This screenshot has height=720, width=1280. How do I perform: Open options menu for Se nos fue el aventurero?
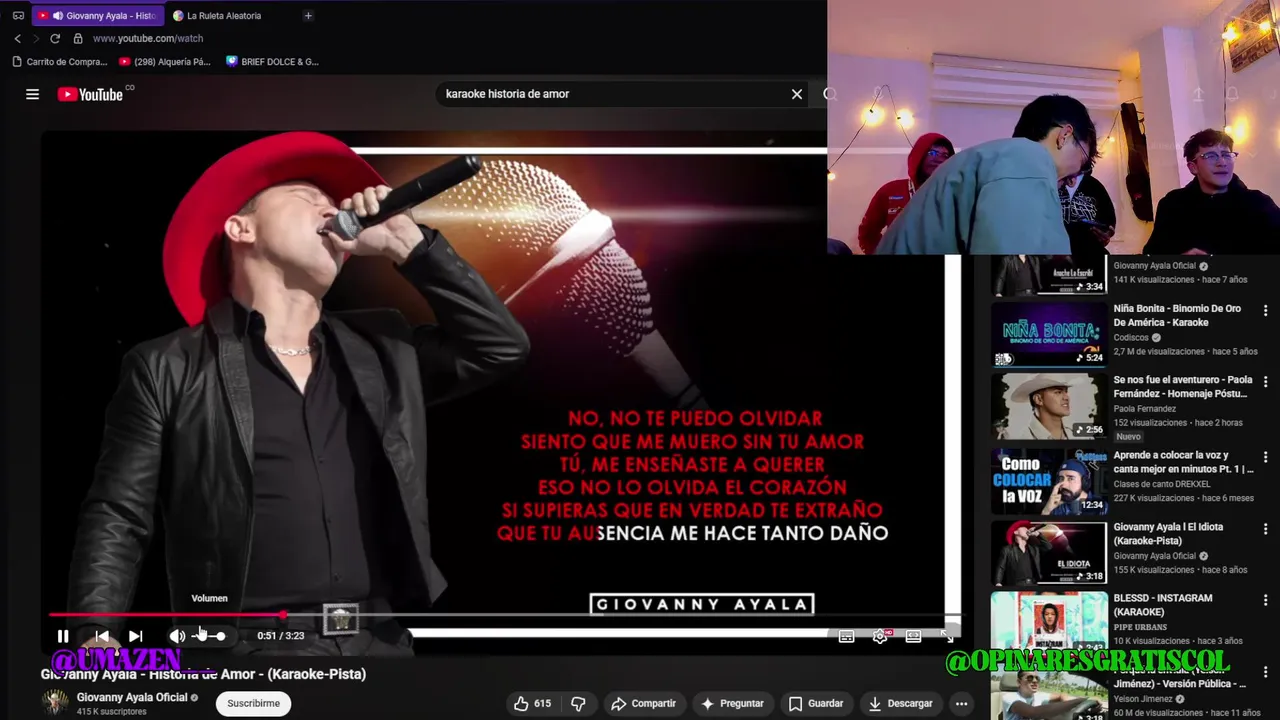click(x=1265, y=382)
